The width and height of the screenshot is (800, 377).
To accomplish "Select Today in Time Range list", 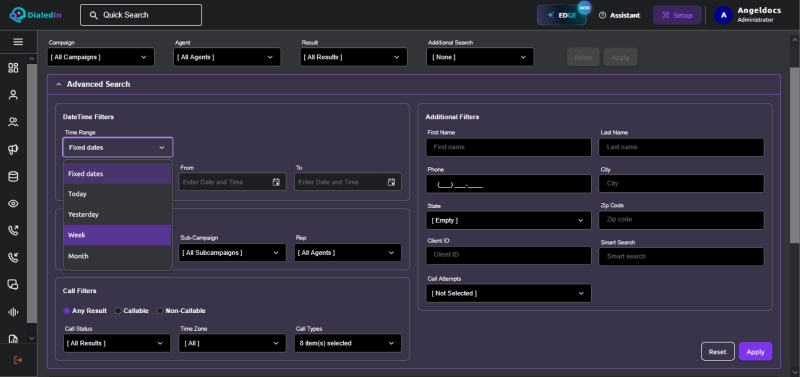I will click(x=117, y=194).
